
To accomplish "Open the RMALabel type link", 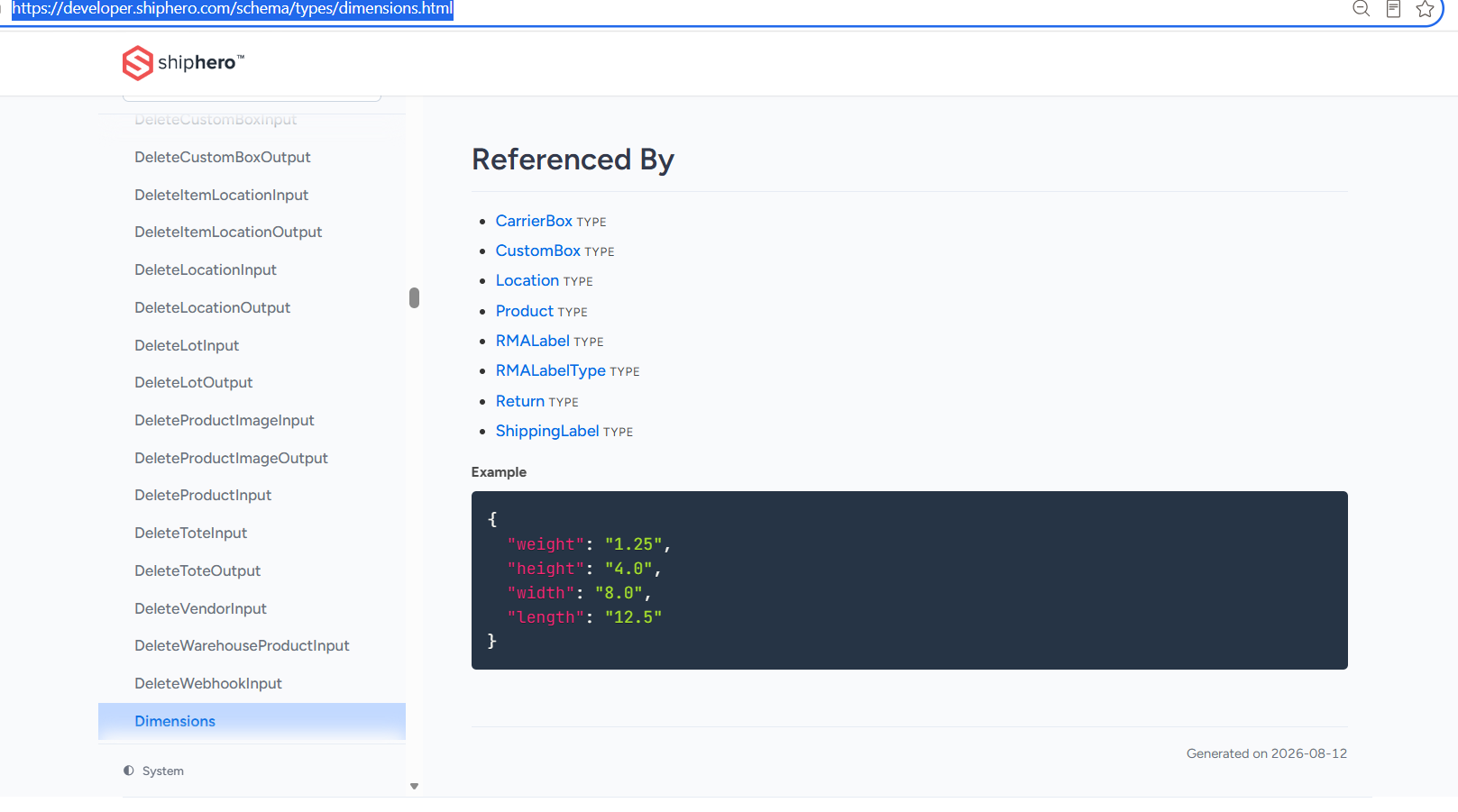I will click(533, 341).
